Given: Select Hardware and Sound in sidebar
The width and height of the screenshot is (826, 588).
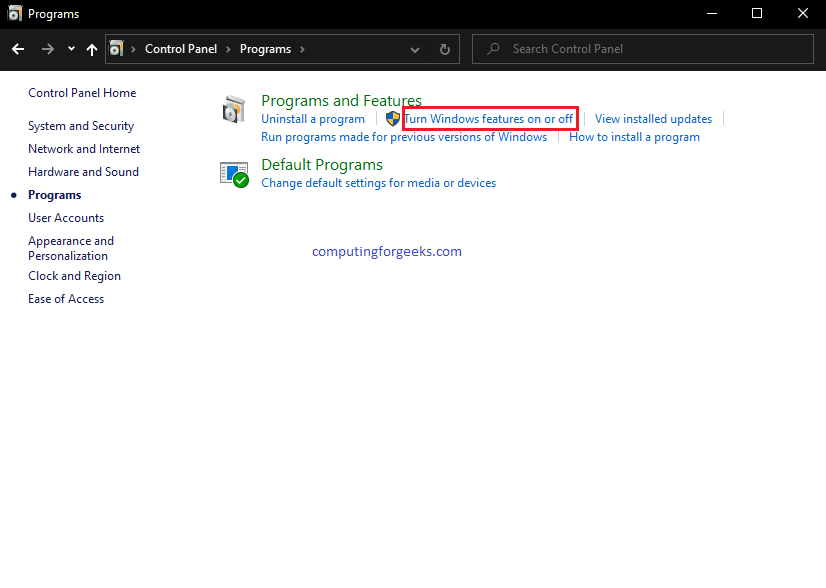Looking at the screenshot, I should [x=83, y=172].
